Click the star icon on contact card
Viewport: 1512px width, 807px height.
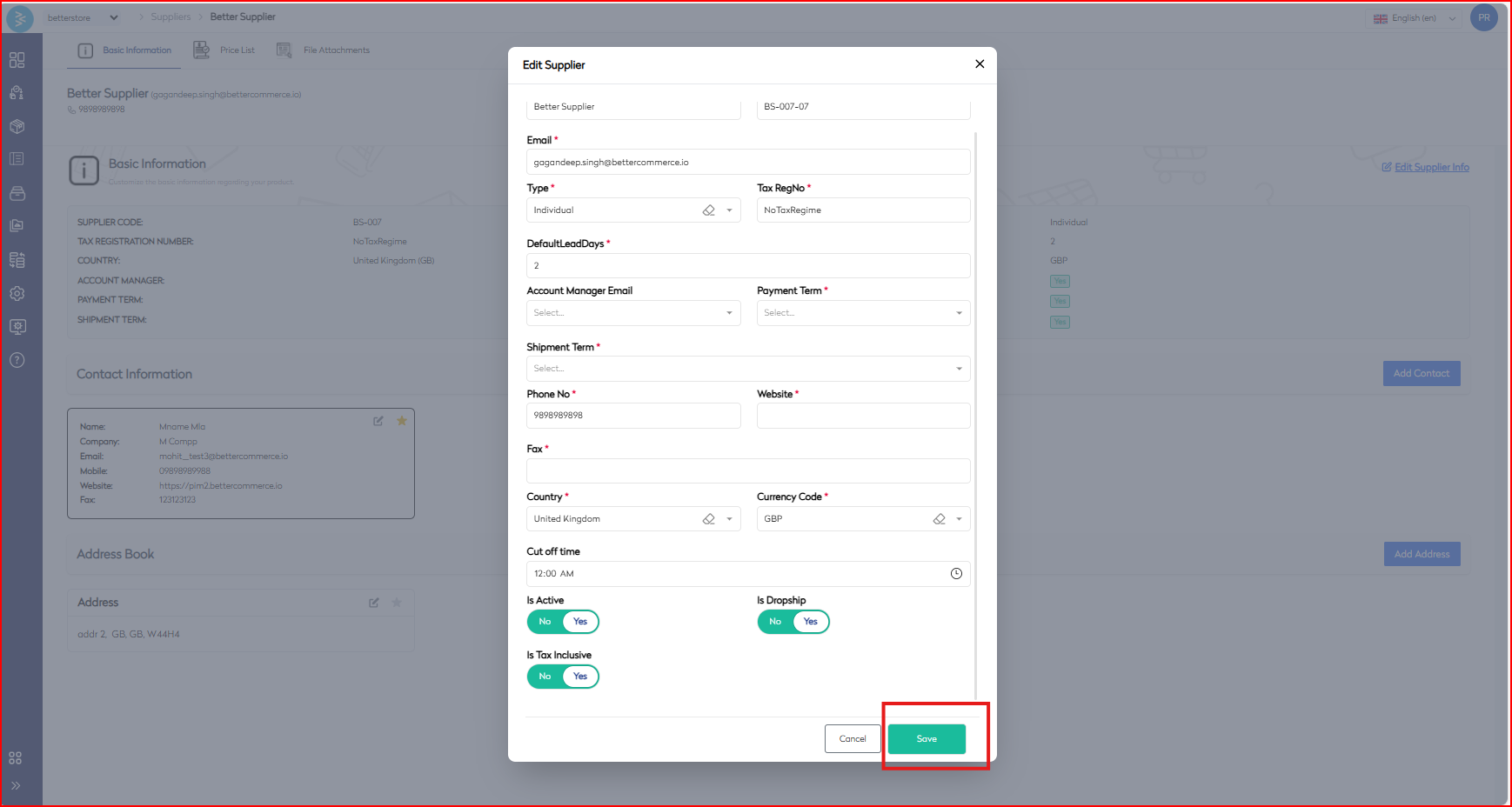(402, 421)
